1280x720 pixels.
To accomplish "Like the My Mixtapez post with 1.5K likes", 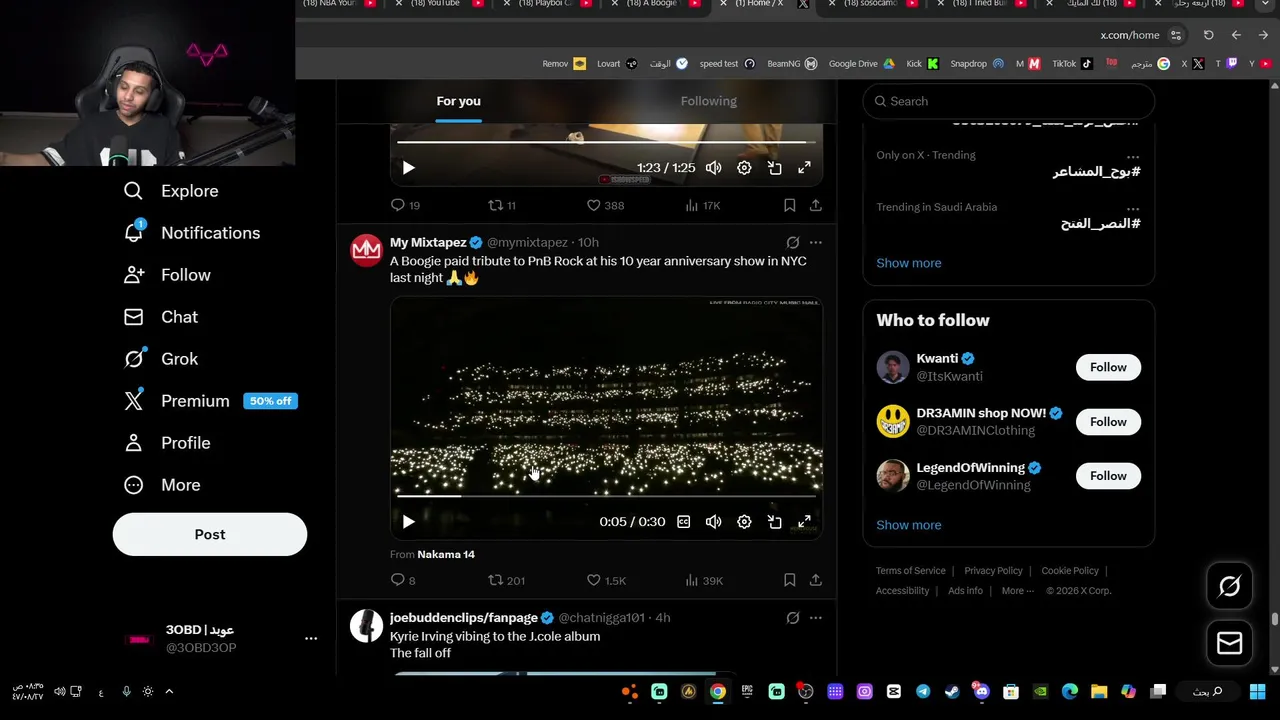I will [x=594, y=580].
